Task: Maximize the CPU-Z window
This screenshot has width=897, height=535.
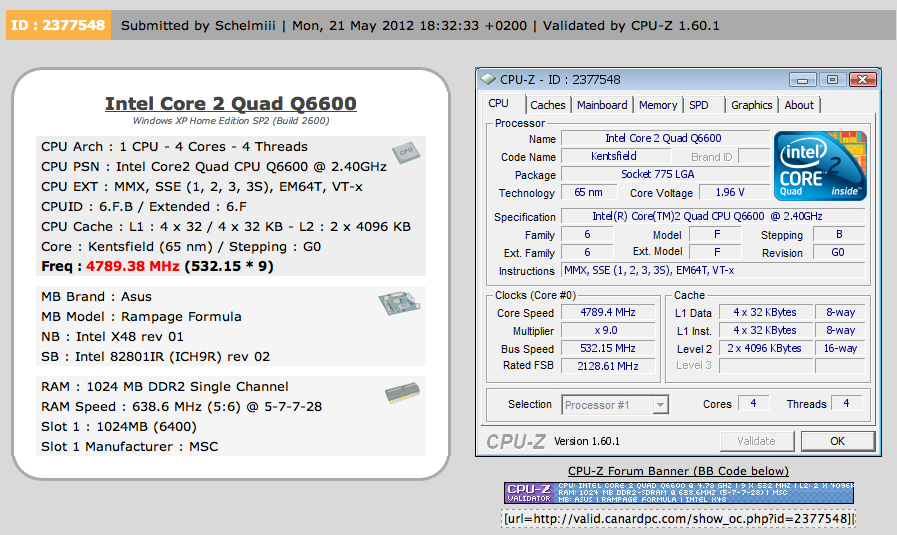Action: pyautogui.click(x=832, y=80)
